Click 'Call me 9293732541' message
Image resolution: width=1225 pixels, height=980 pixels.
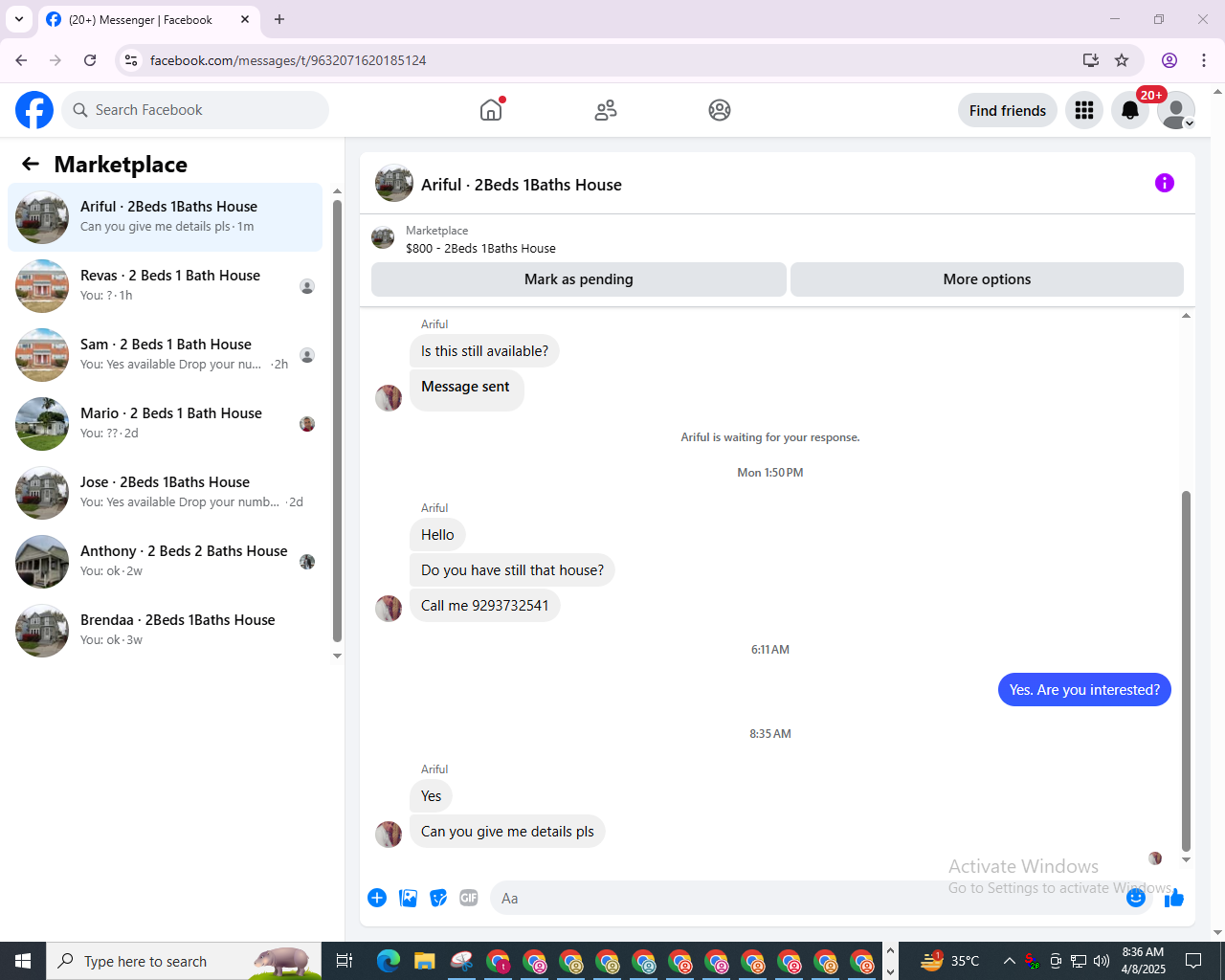point(485,606)
